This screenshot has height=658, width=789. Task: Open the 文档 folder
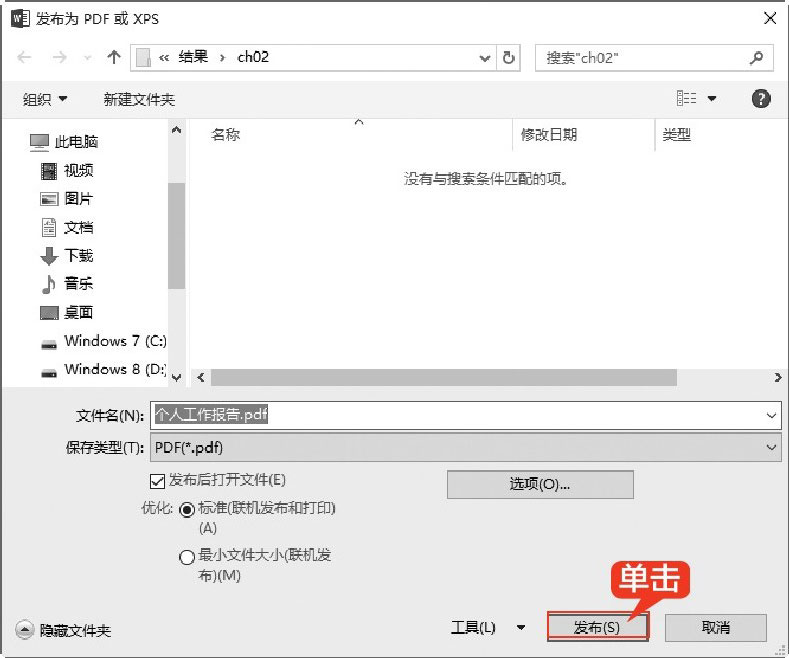78,227
